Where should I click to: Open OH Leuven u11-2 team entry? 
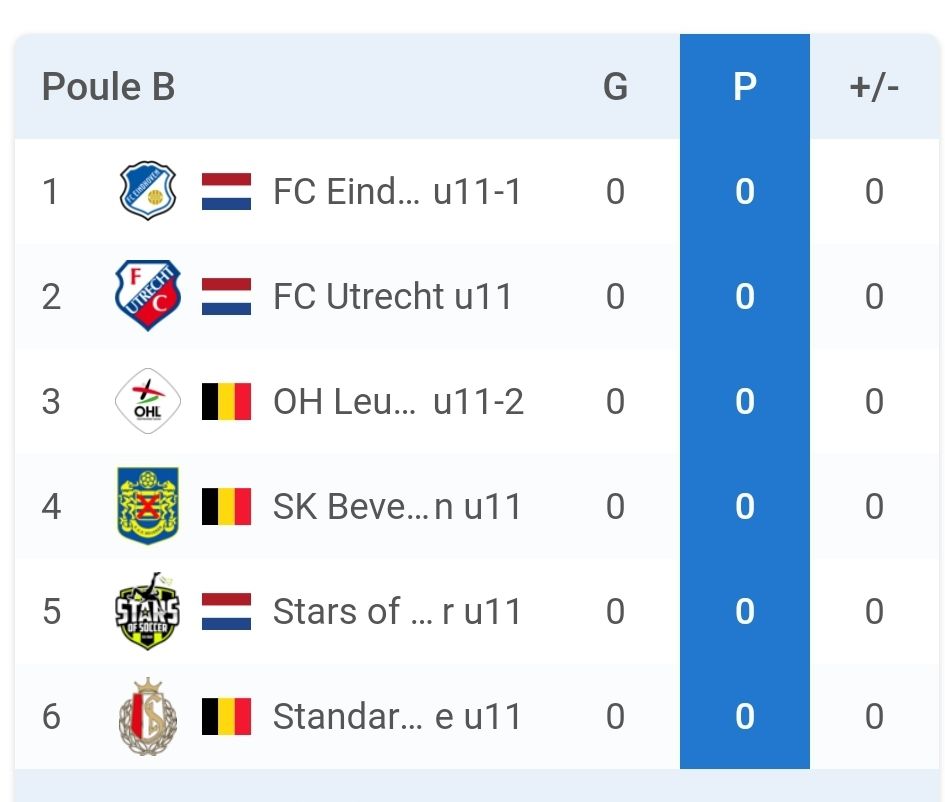pos(398,401)
